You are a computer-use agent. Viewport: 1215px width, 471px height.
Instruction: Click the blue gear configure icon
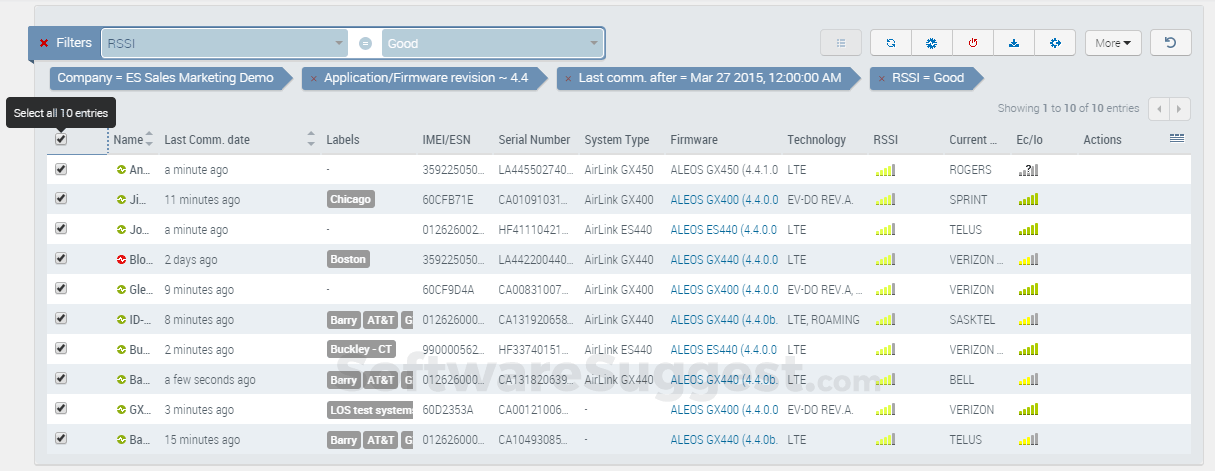pyautogui.click(x=932, y=43)
